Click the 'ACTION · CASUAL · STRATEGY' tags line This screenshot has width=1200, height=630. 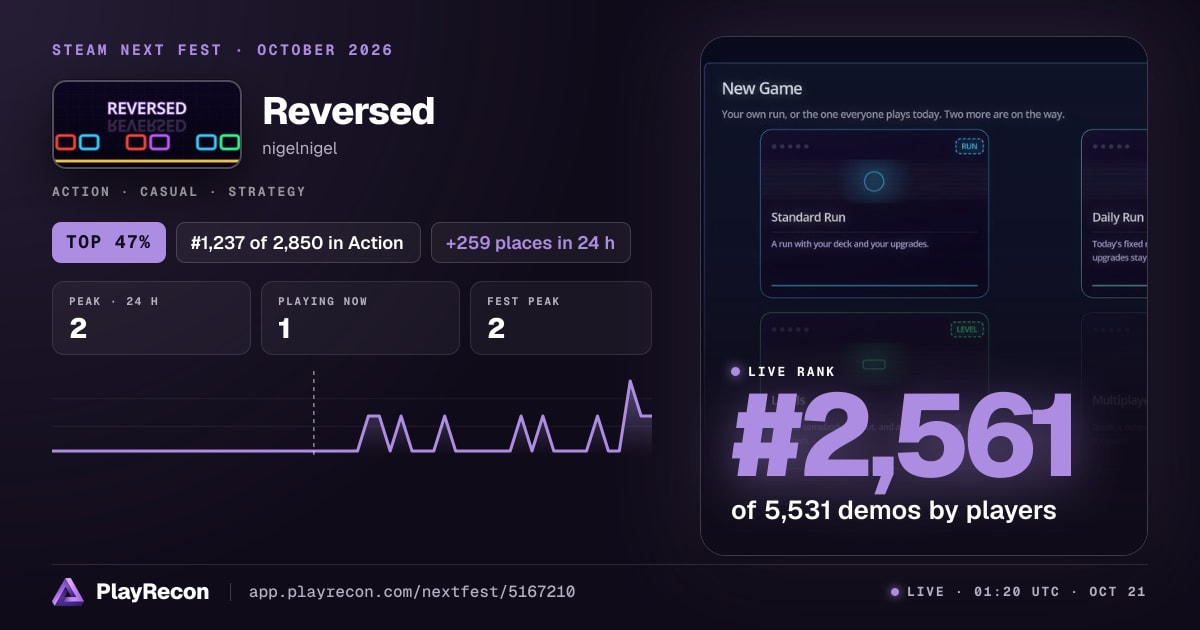point(179,191)
